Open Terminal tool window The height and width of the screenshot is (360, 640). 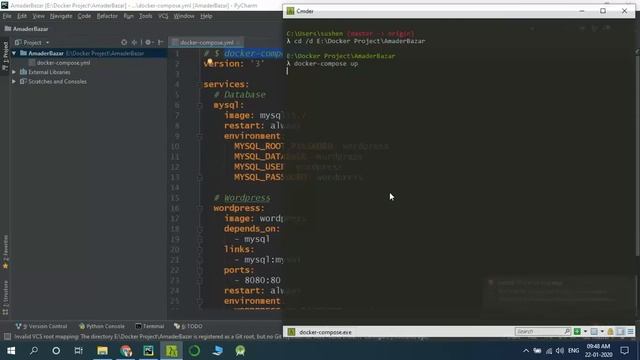click(x=150, y=326)
